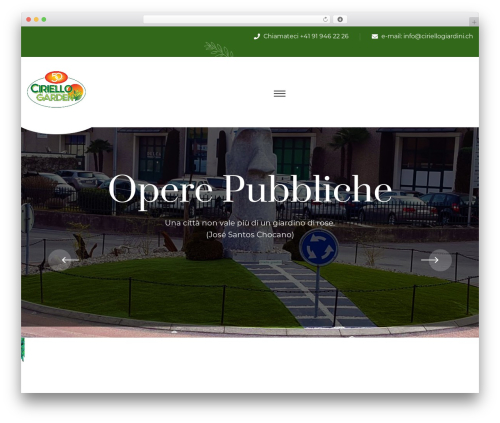Image resolution: width=500 pixels, height=423 pixels.
Task: Maximize the window with the green button
Action: 44,19
